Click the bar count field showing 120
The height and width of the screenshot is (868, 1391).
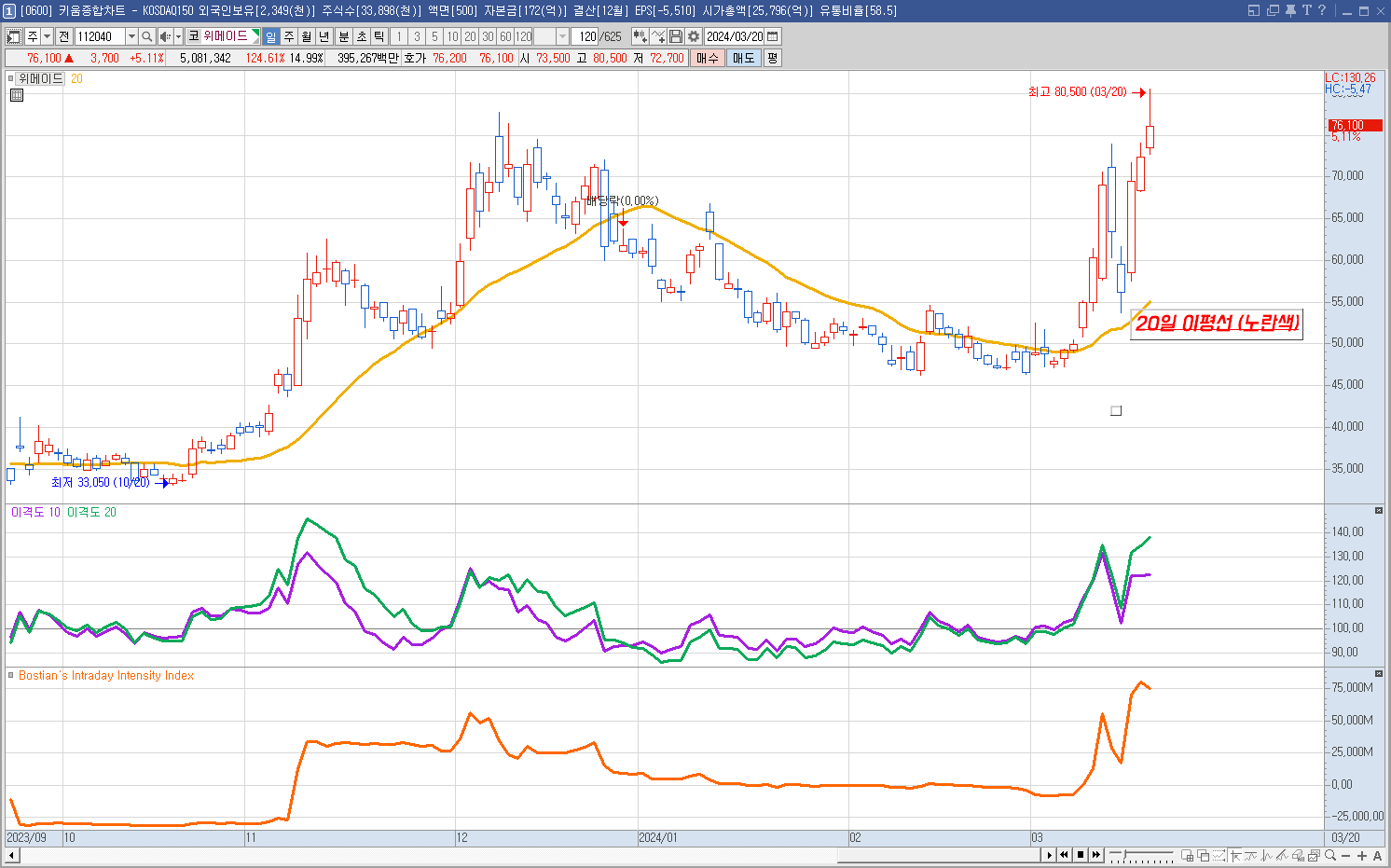coord(585,36)
